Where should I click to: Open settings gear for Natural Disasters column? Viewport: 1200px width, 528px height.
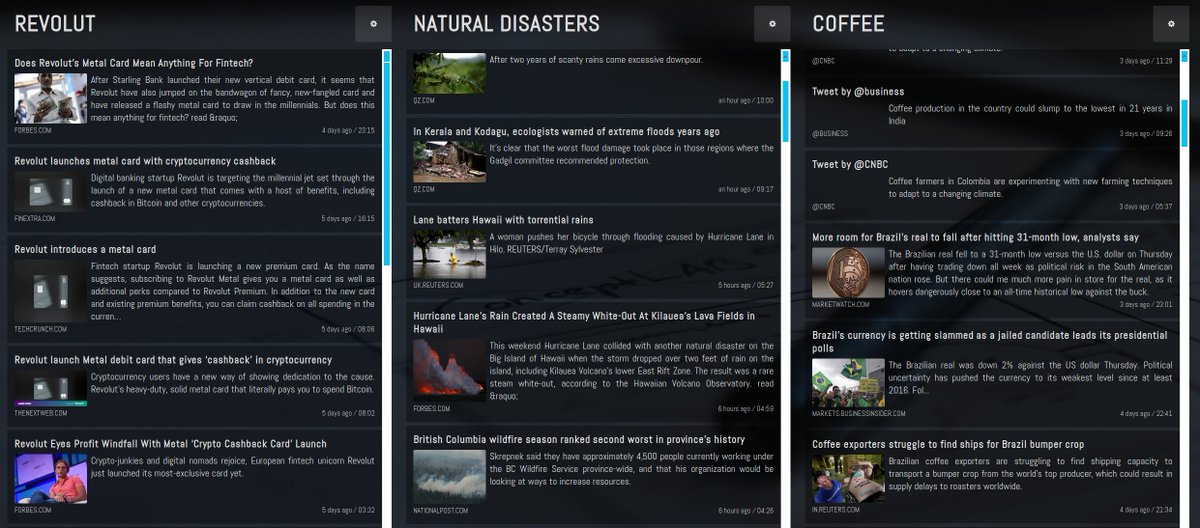(772, 23)
